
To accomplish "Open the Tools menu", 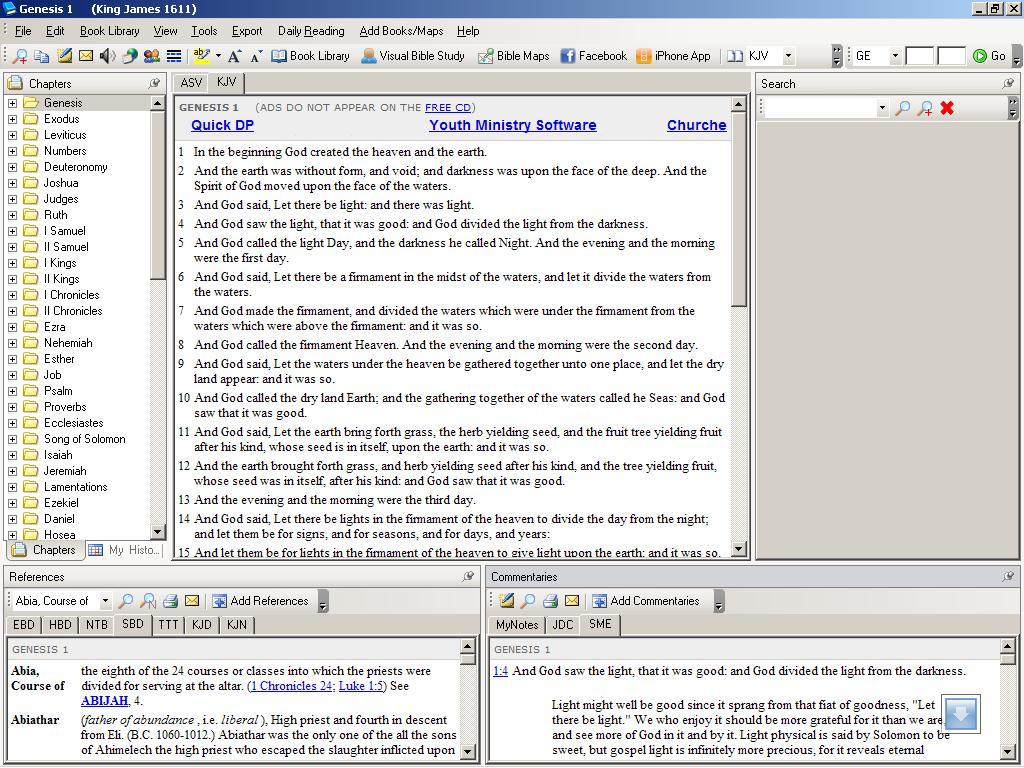I will point(204,31).
